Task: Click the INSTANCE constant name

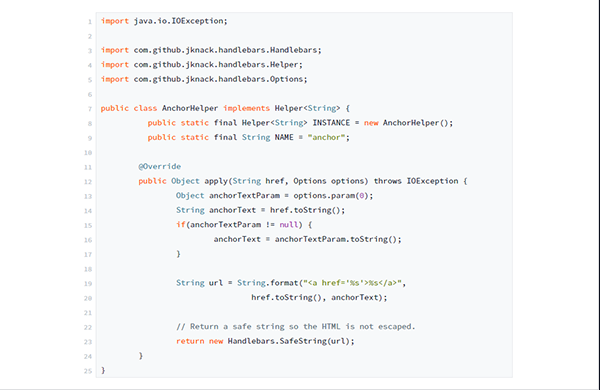Action: pos(331,123)
